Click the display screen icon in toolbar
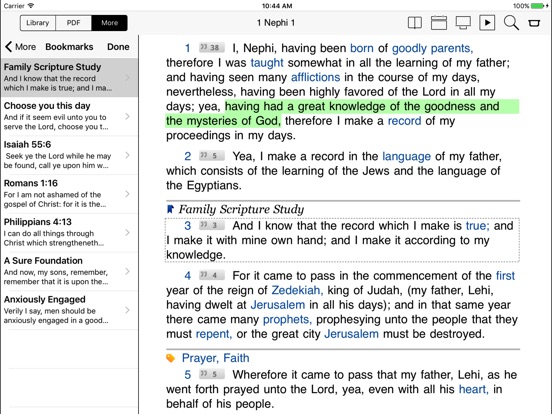The image size is (552, 414). pyautogui.click(x=463, y=23)
